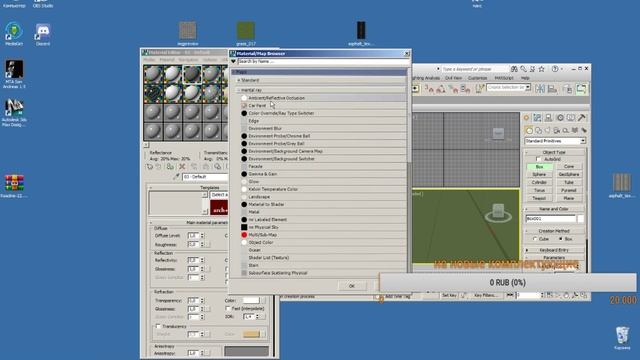Open the Utilities hammer tab in command panel
Viewport: 640px width, 360px height.
pos(581,118)
